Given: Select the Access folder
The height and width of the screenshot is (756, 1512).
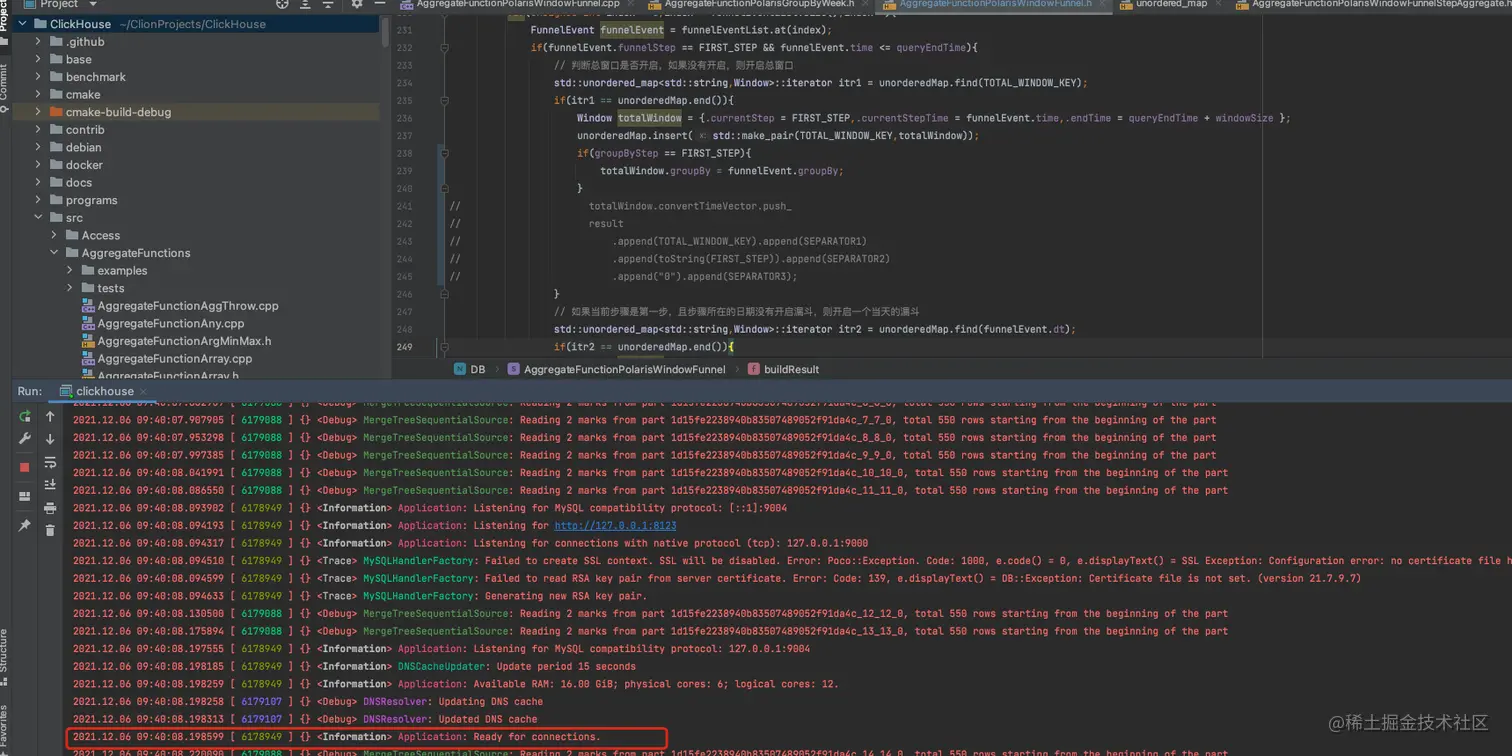Looking at the screenshot, I should 100,236.
